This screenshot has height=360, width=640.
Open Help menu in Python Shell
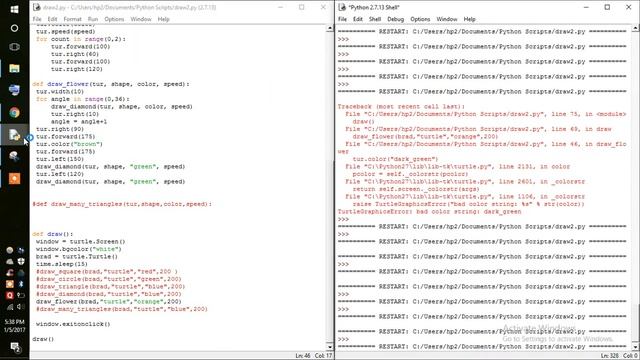[x=469, y=19]
